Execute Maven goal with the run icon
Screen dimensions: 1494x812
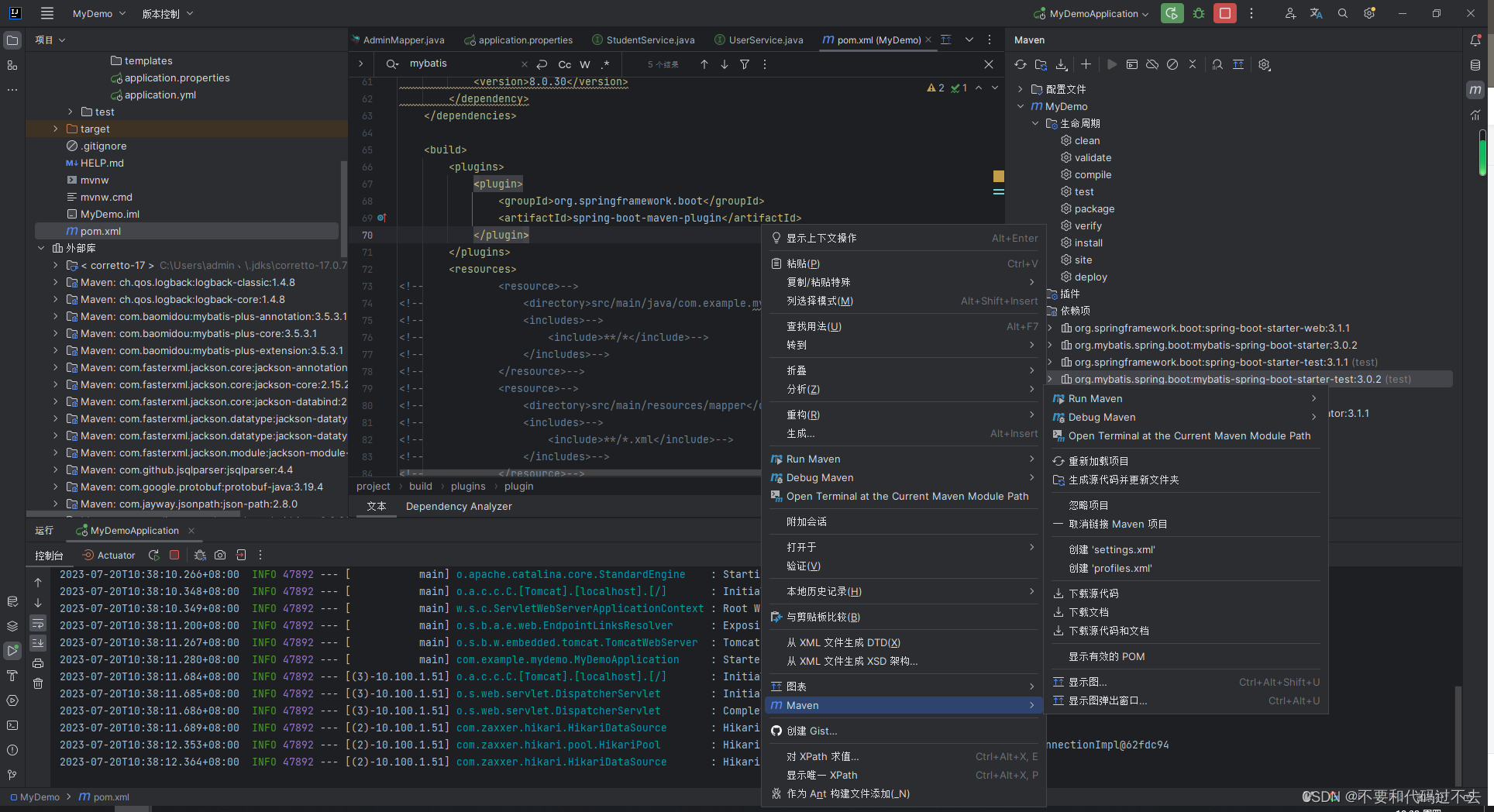pyautogui.click(x=1111, y=65)
